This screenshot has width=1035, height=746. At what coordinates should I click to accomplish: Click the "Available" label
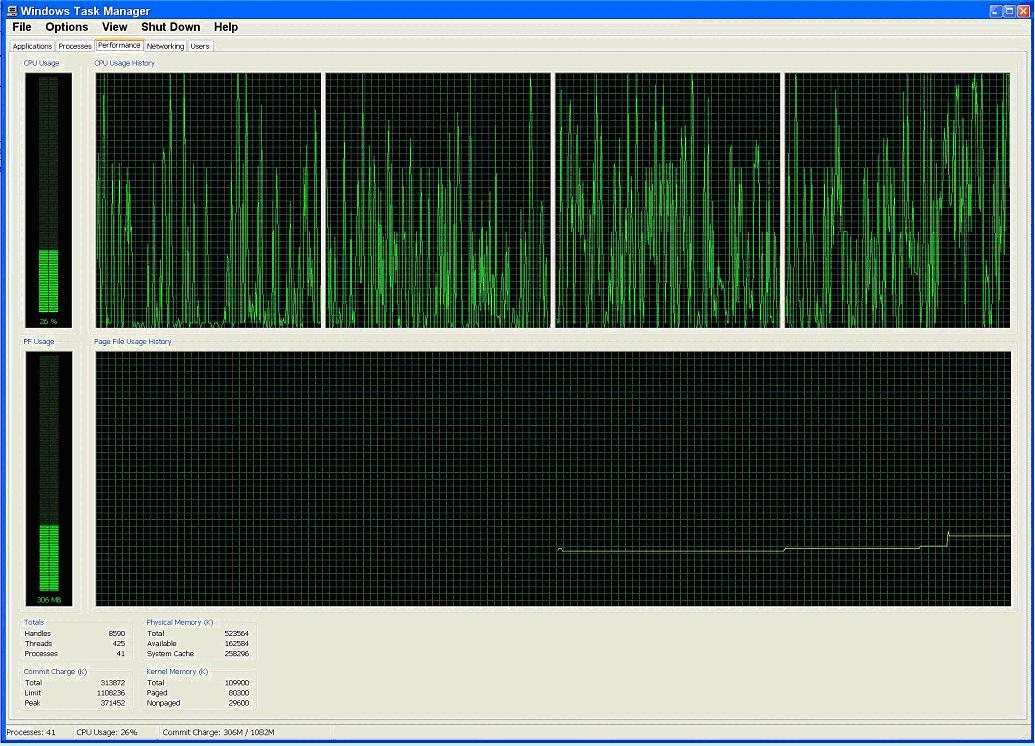162,644
